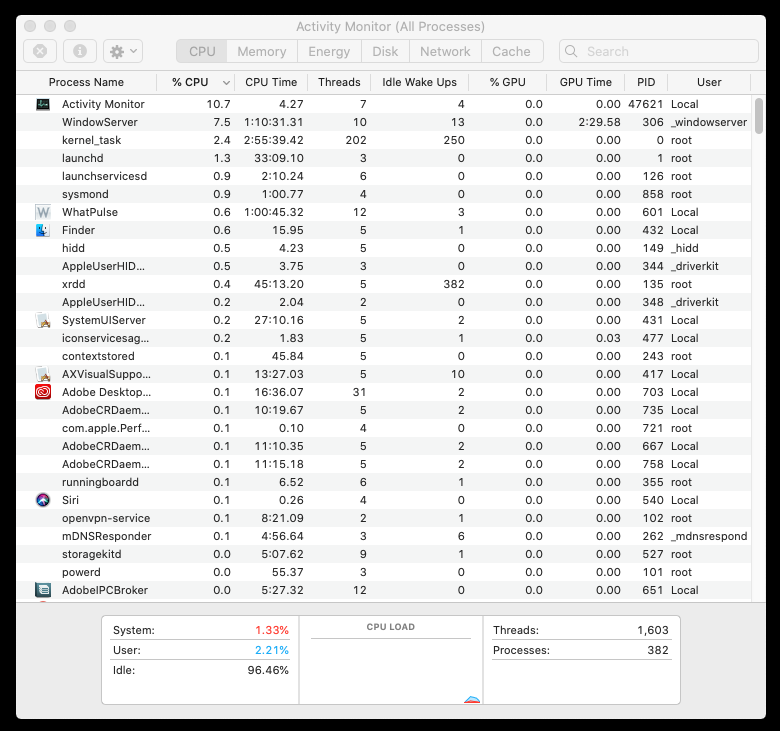The height and width of the screenshot is (731, 780).
Task: Select the sysmond process row
Action: pyautogui.click(x=384, y=194)
